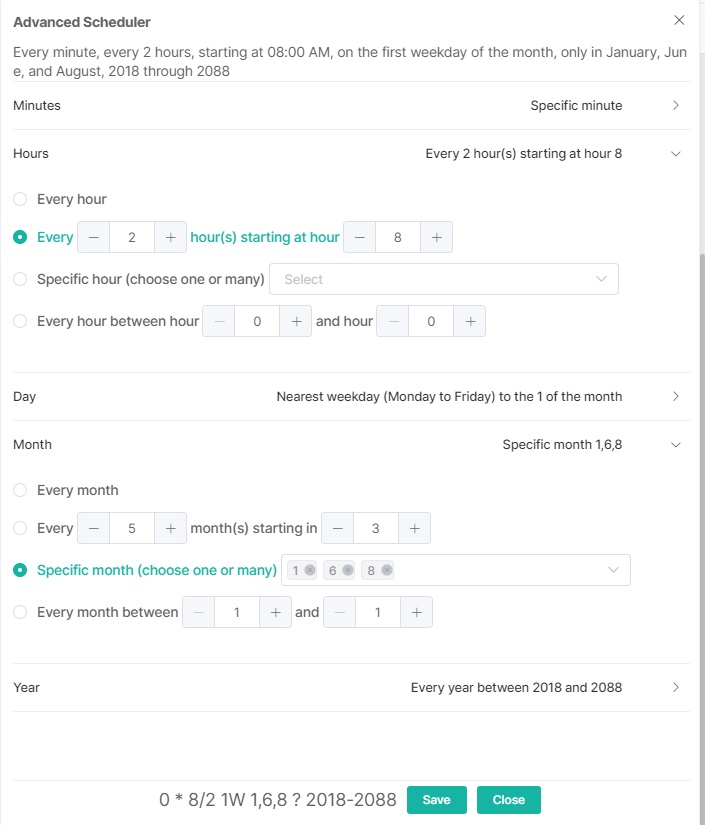Open the Specific hour Select dropdown
This screenshot has height=825, width=705.
click(444, 279)
